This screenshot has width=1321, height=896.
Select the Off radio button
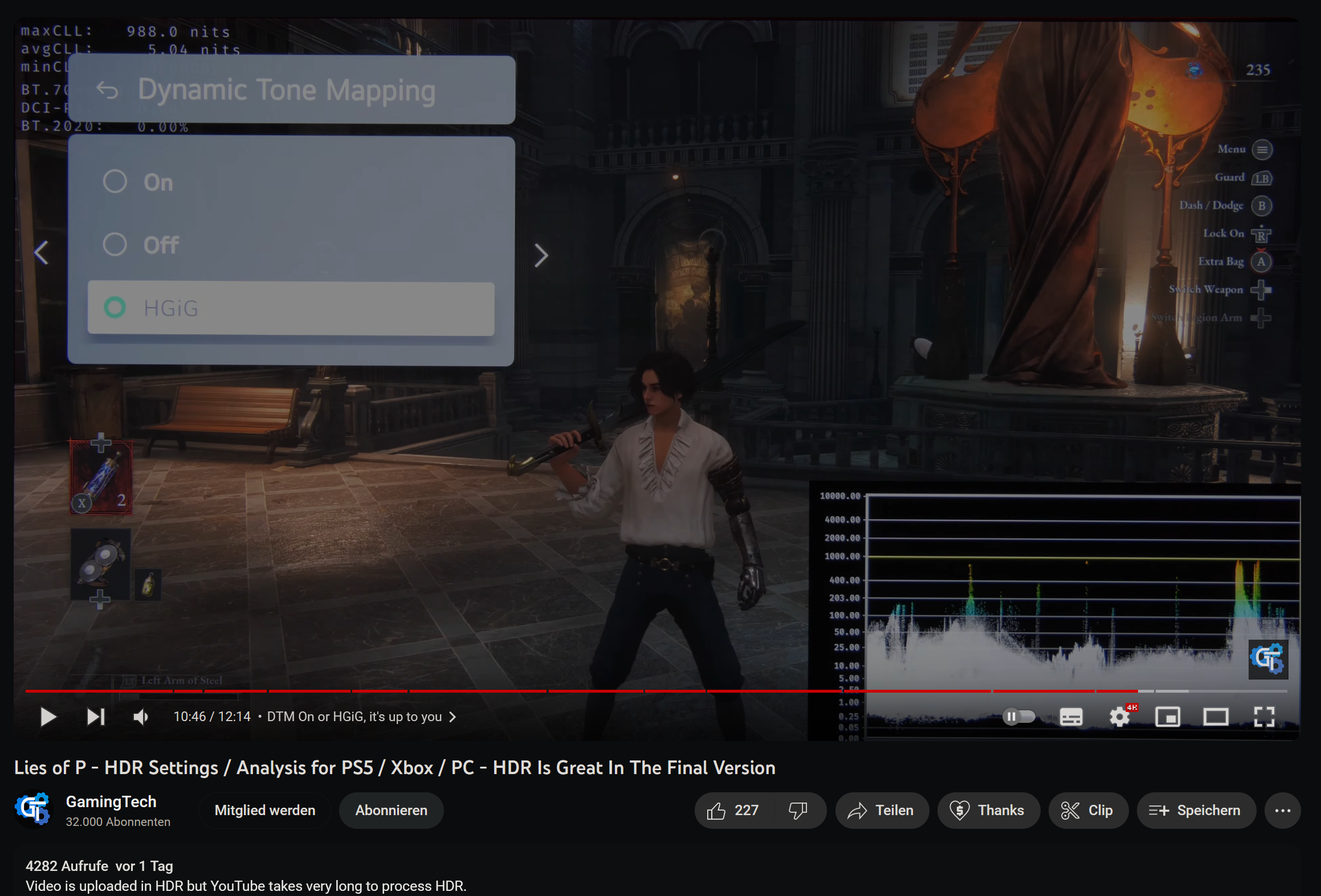(x=115, y=244)
